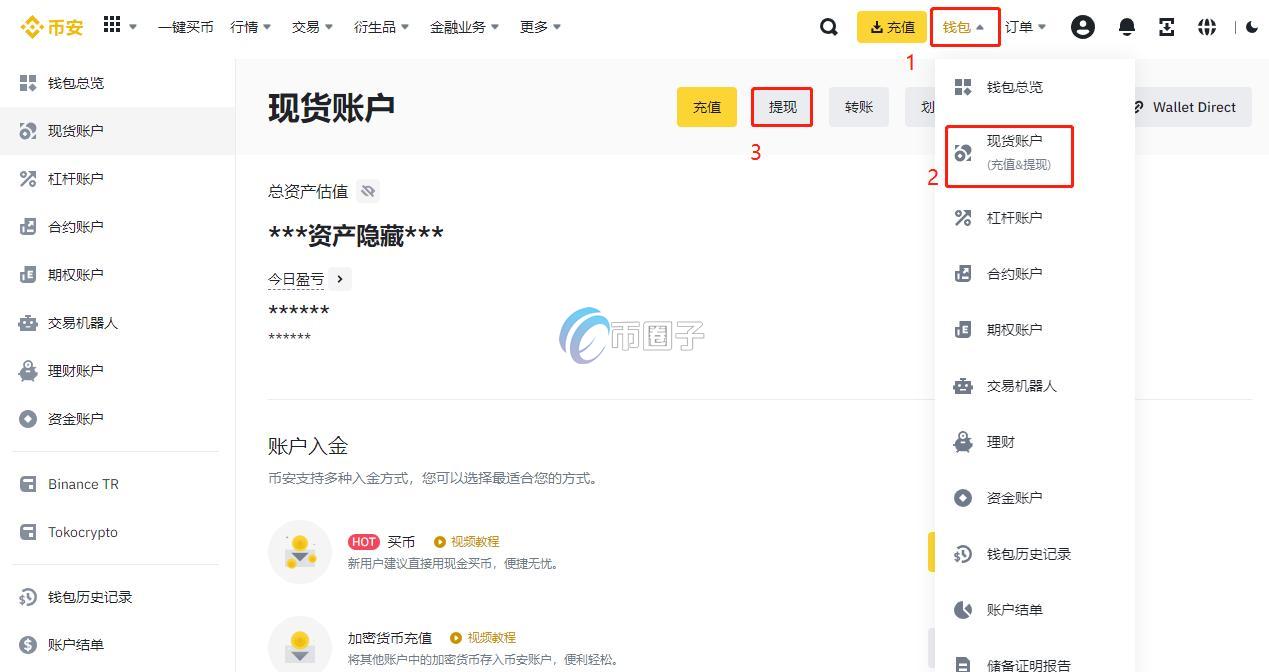The image size is (1269, 672).
Task: Select the 现货账户 icon in the left sidebar
Action: pyautogui.click(x=27, y=130)
